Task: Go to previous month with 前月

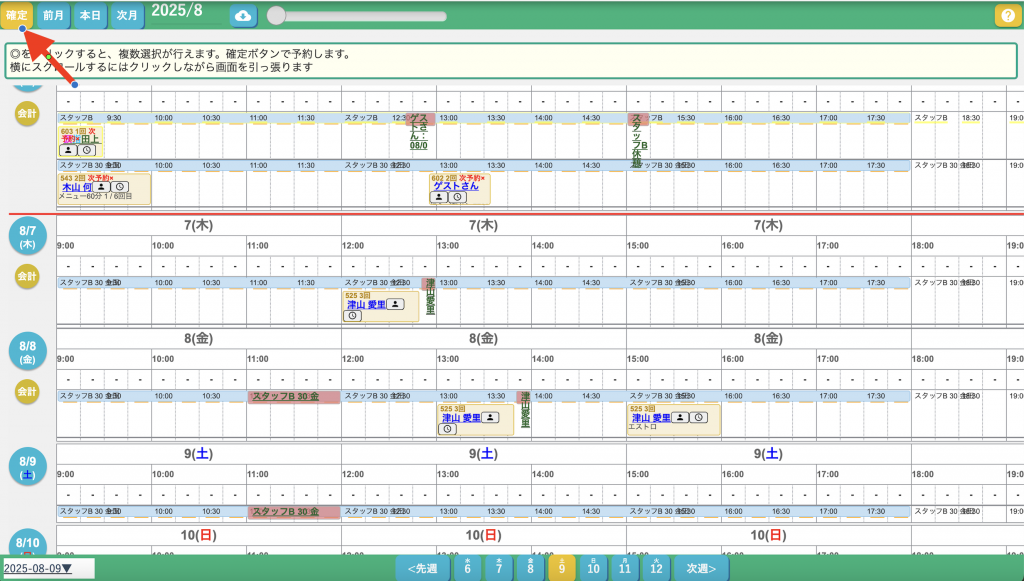Action: tap(53, 16)
